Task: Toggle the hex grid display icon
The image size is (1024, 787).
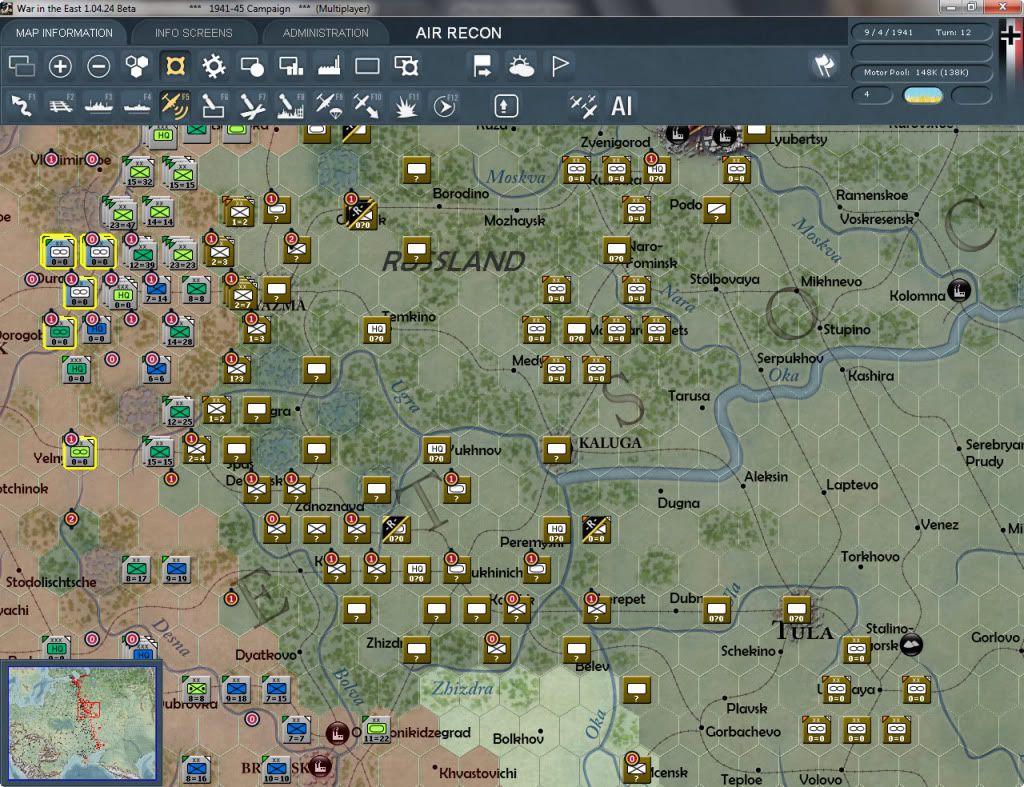Action: point(137,66)
